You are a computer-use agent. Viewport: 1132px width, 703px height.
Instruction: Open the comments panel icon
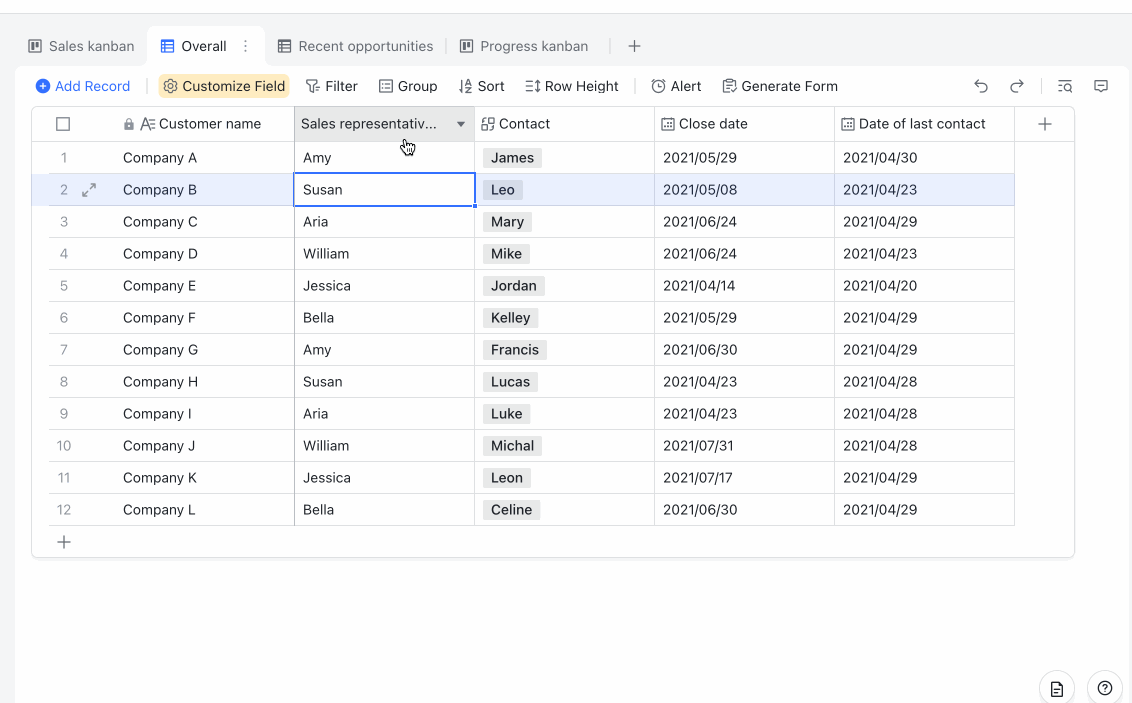pos(1101,86)
